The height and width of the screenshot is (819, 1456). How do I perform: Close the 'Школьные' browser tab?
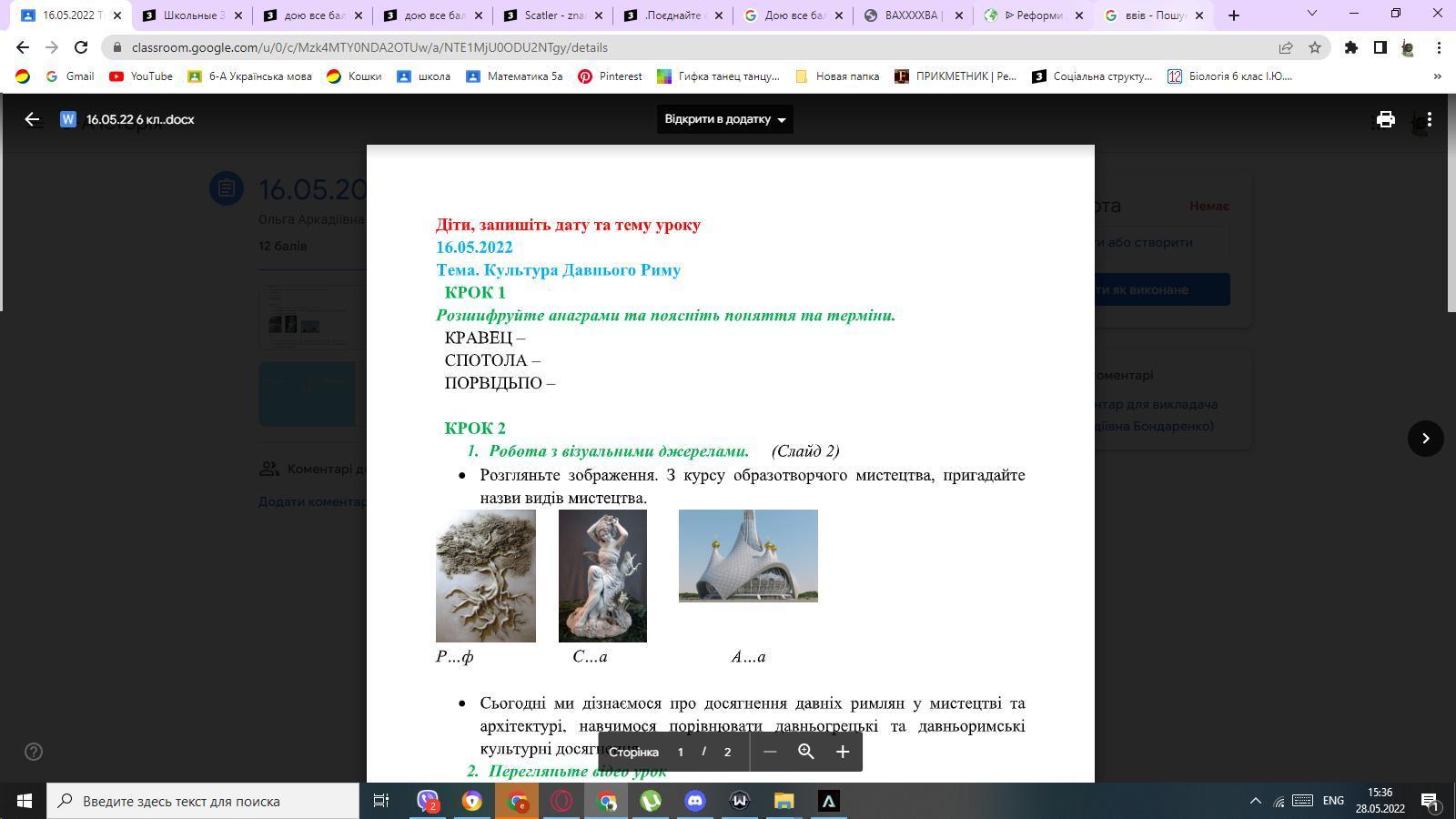pos(238,15)
